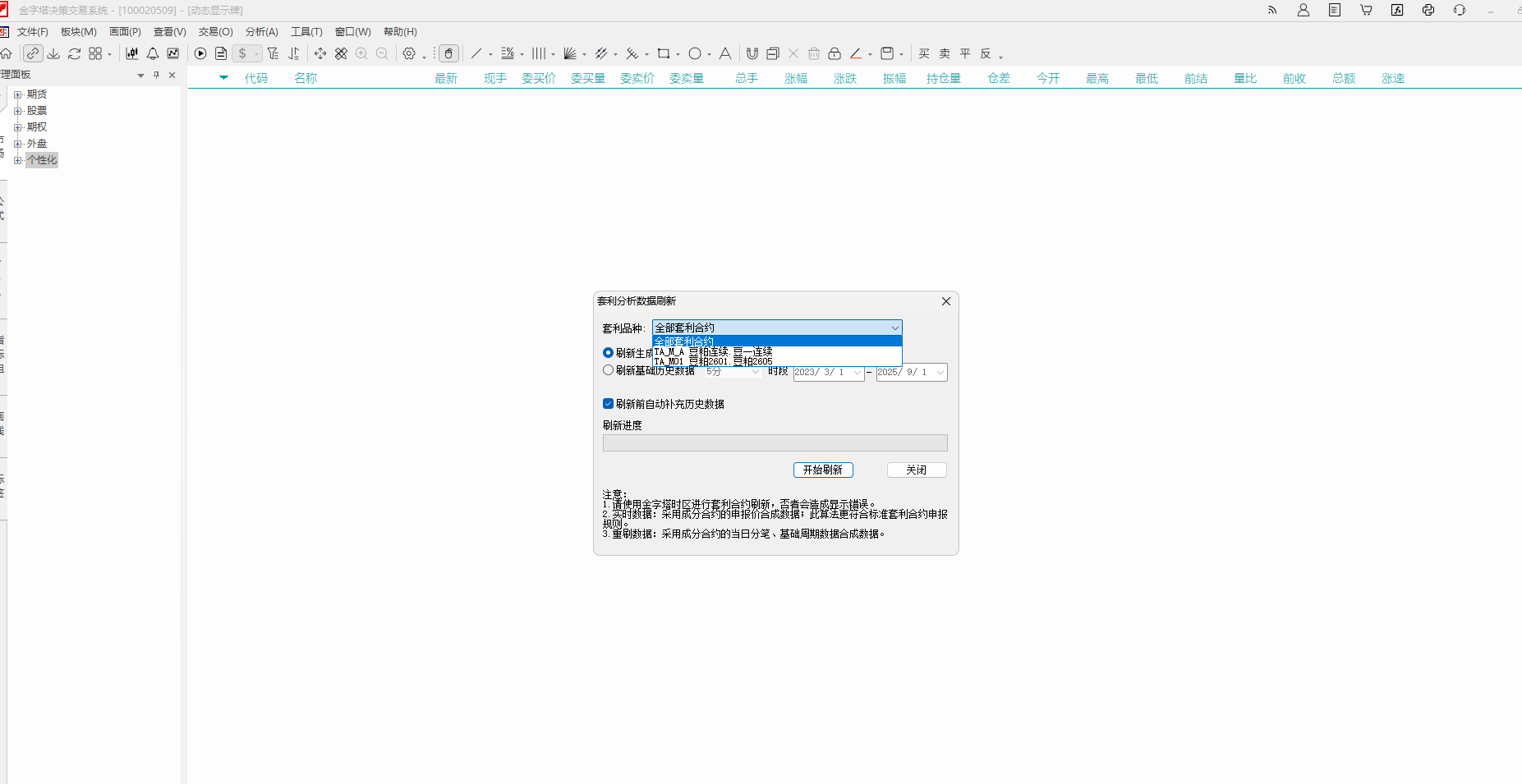Click the 涨幅 column header

pos(795,78)
